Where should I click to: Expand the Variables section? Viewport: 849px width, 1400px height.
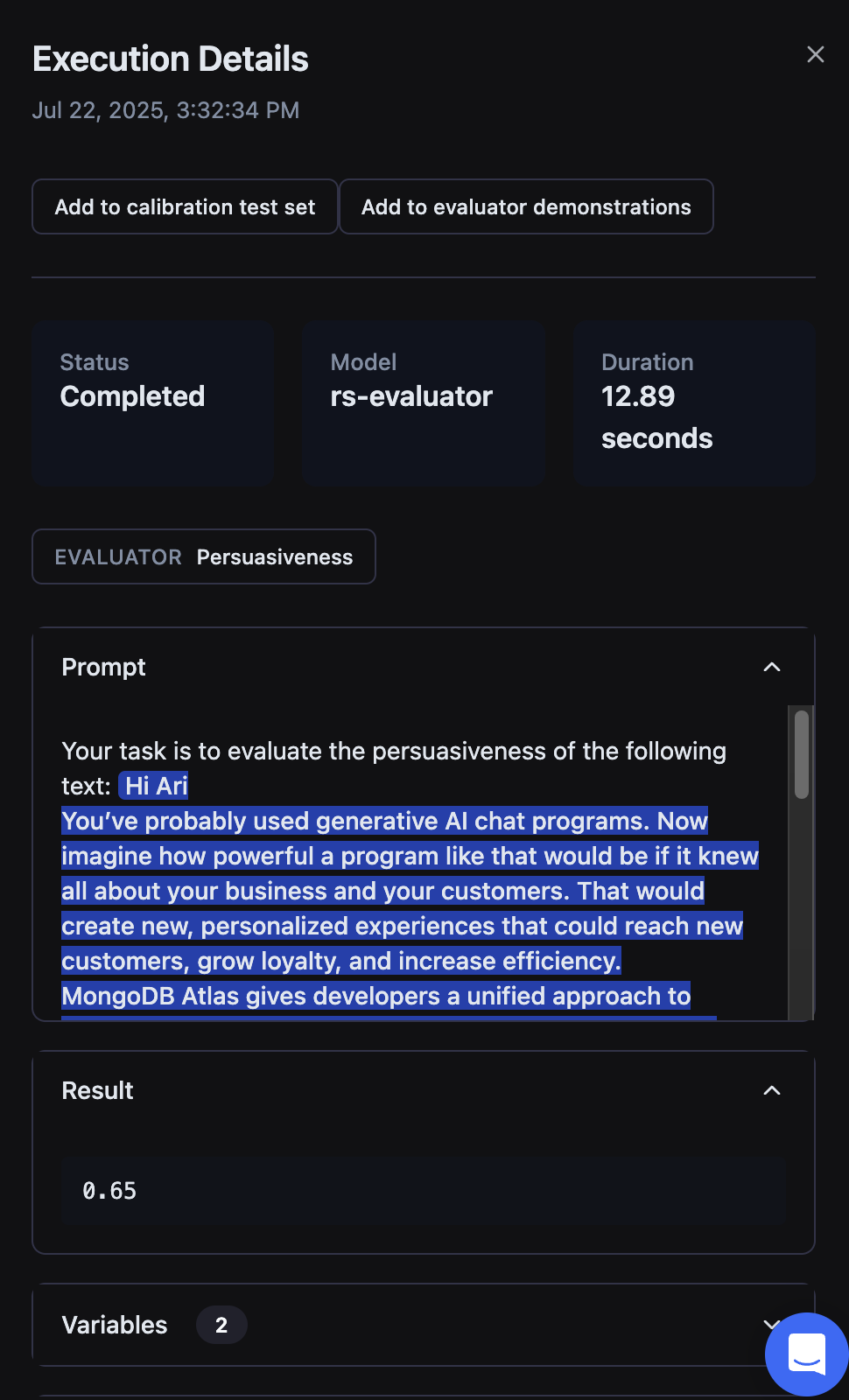pos(769,1324)
